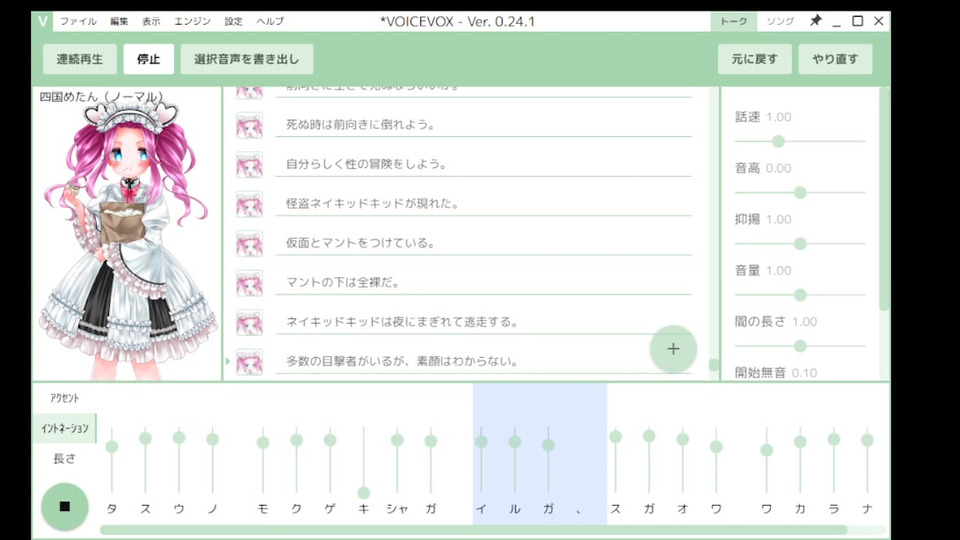Screen dimensions: 960x540
Task: Click the mora label ゲ
Action: coord(330,509)
